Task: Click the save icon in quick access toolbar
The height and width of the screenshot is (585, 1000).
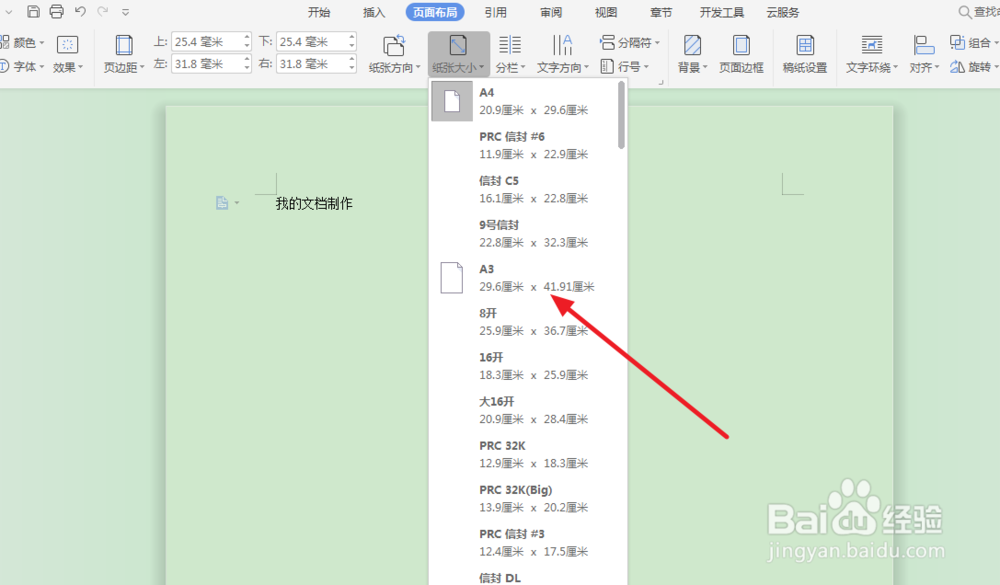Action: tap(32, 11)
